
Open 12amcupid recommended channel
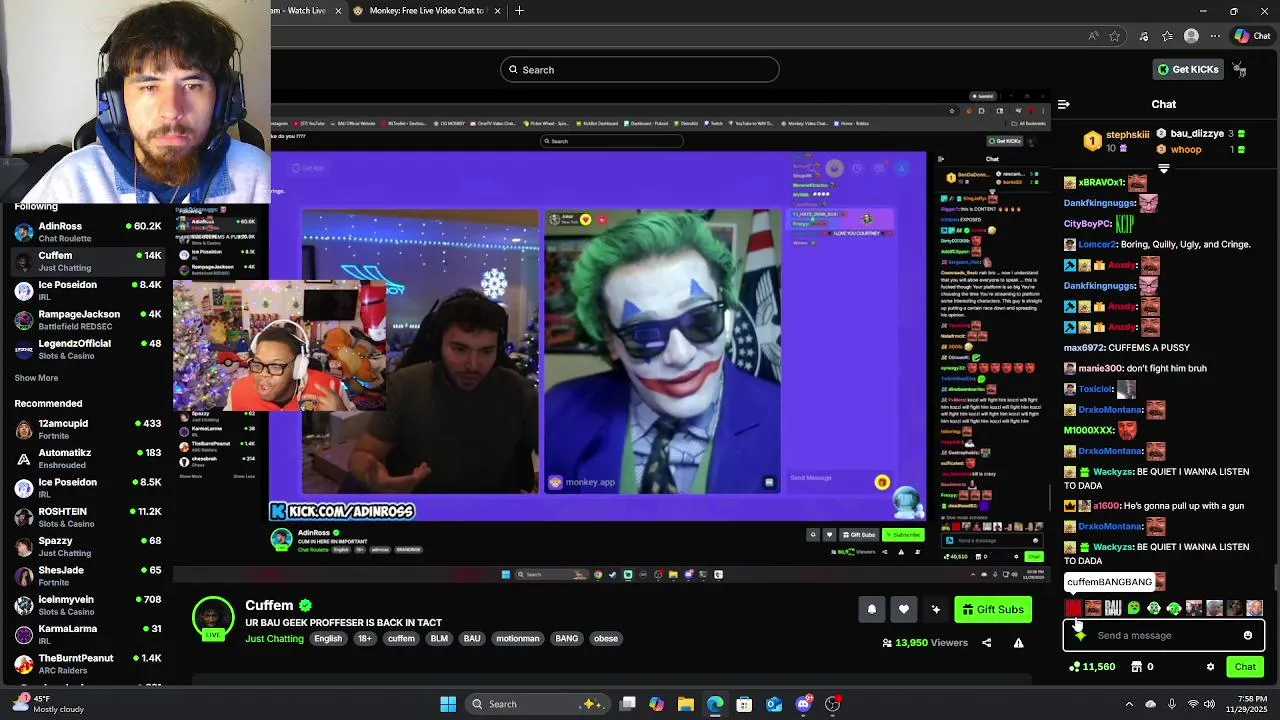click(x=88, y=429)
